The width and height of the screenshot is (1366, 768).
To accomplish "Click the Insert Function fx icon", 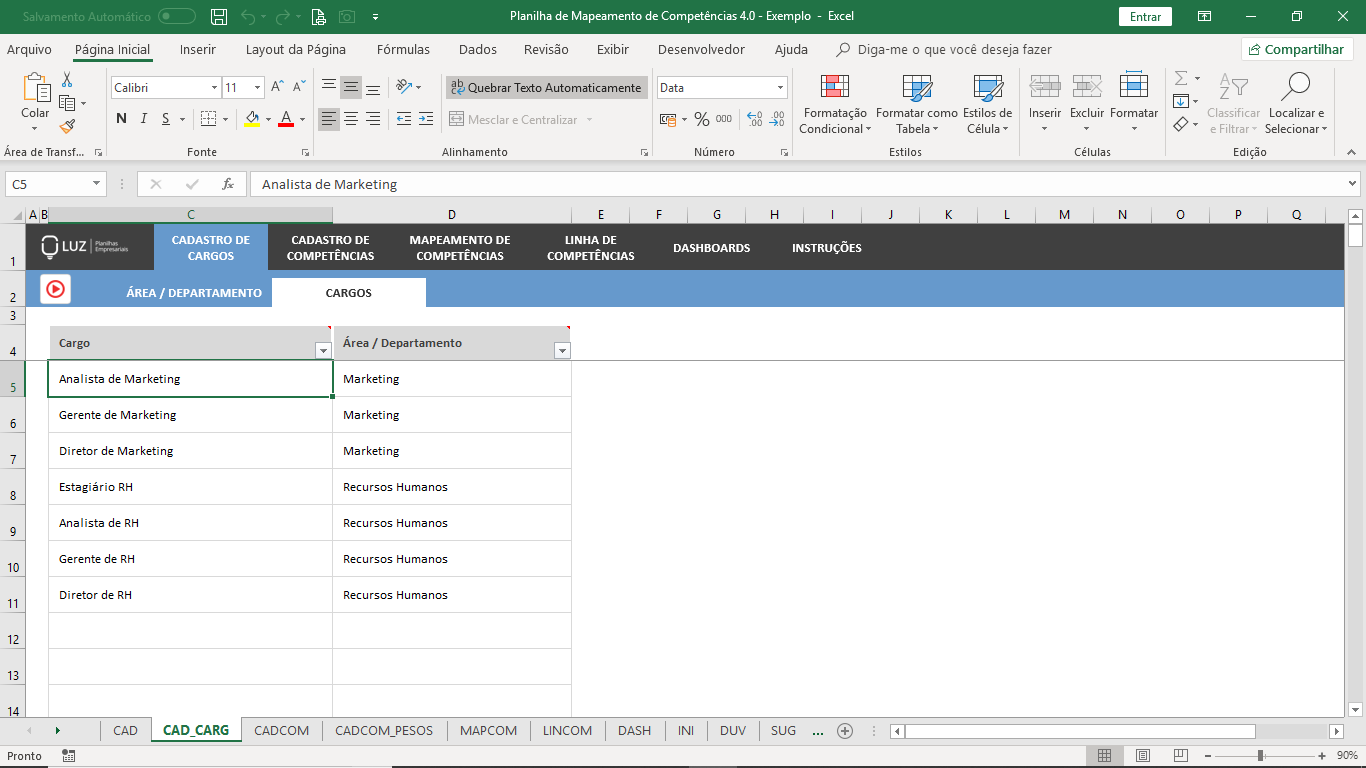I will pos(228,184).
